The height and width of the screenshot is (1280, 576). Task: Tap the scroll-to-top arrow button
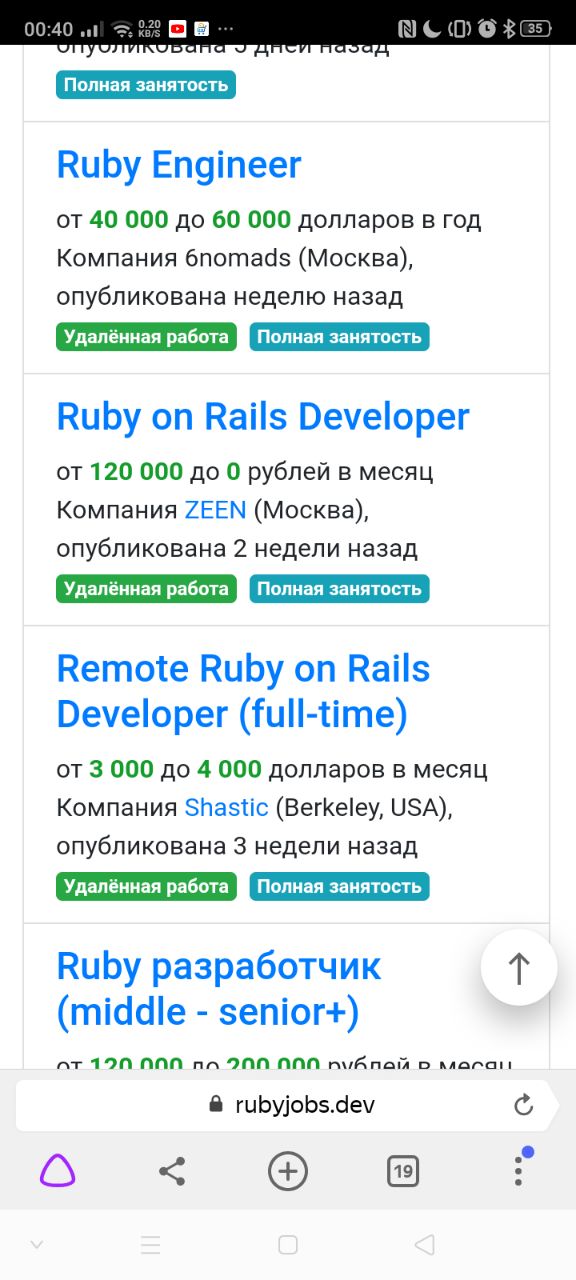(x=519, y=967)
